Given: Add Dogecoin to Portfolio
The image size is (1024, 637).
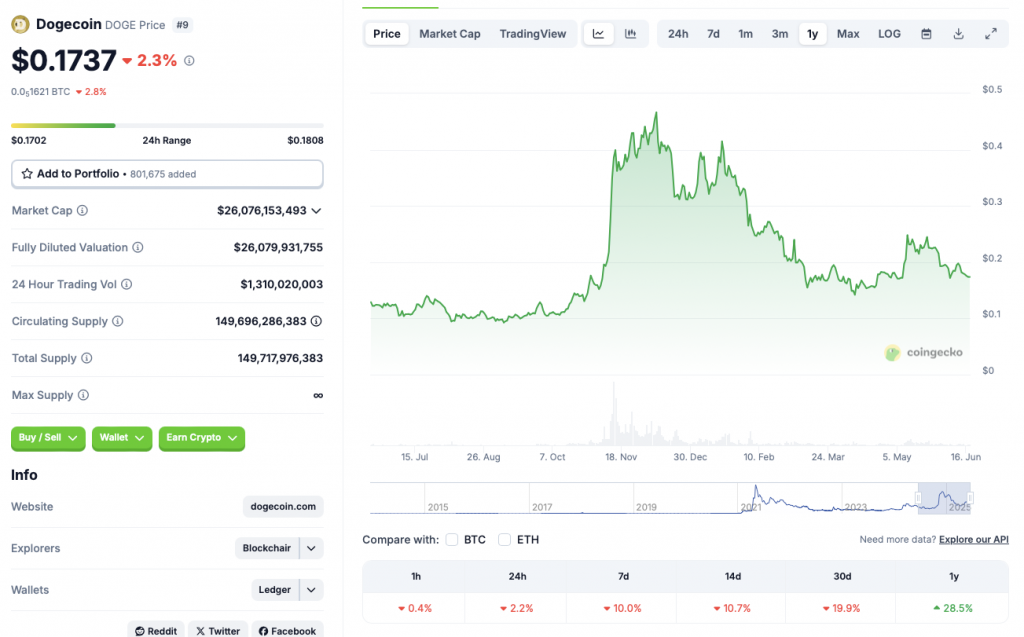Looking at the screenshot, I should tap(167, 174).
